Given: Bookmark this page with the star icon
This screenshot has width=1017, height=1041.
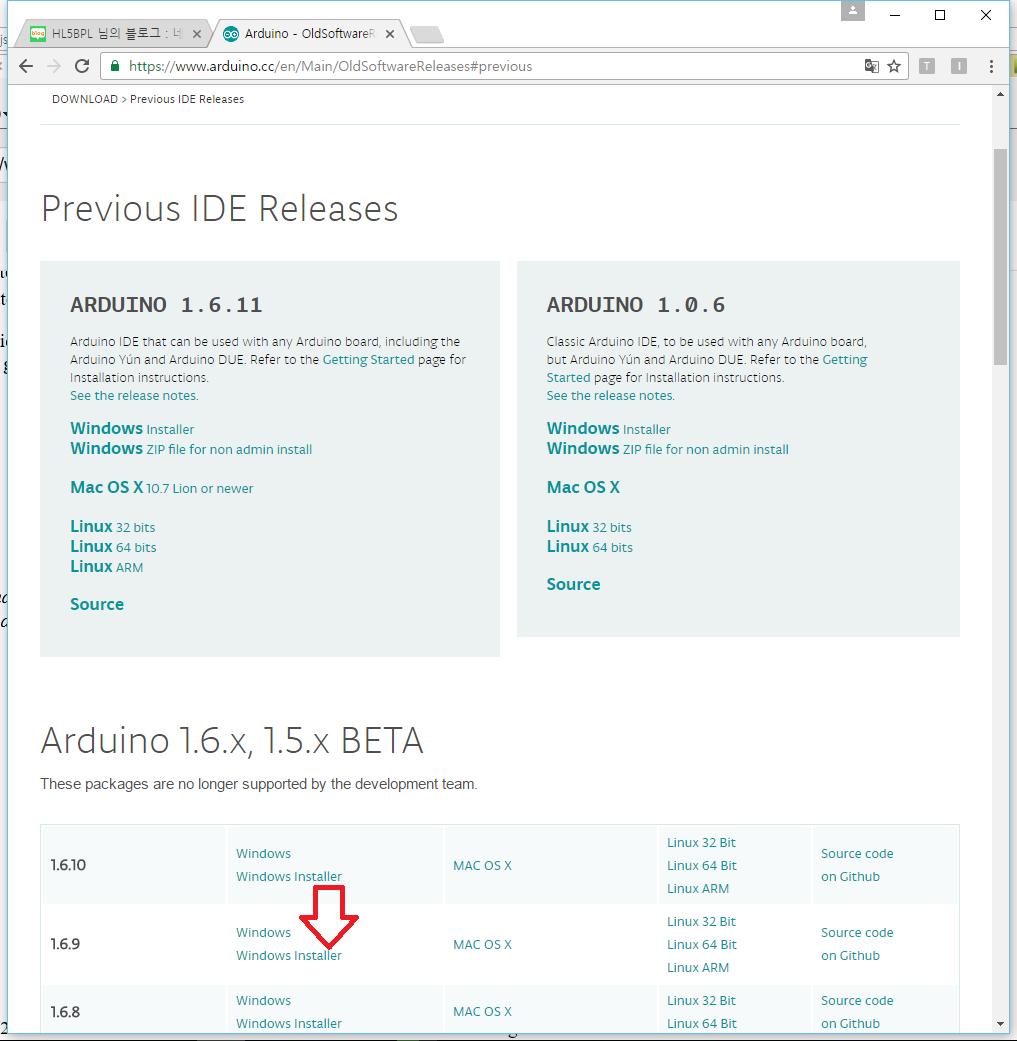Looking at the screenshot, I should pos(894,66).
